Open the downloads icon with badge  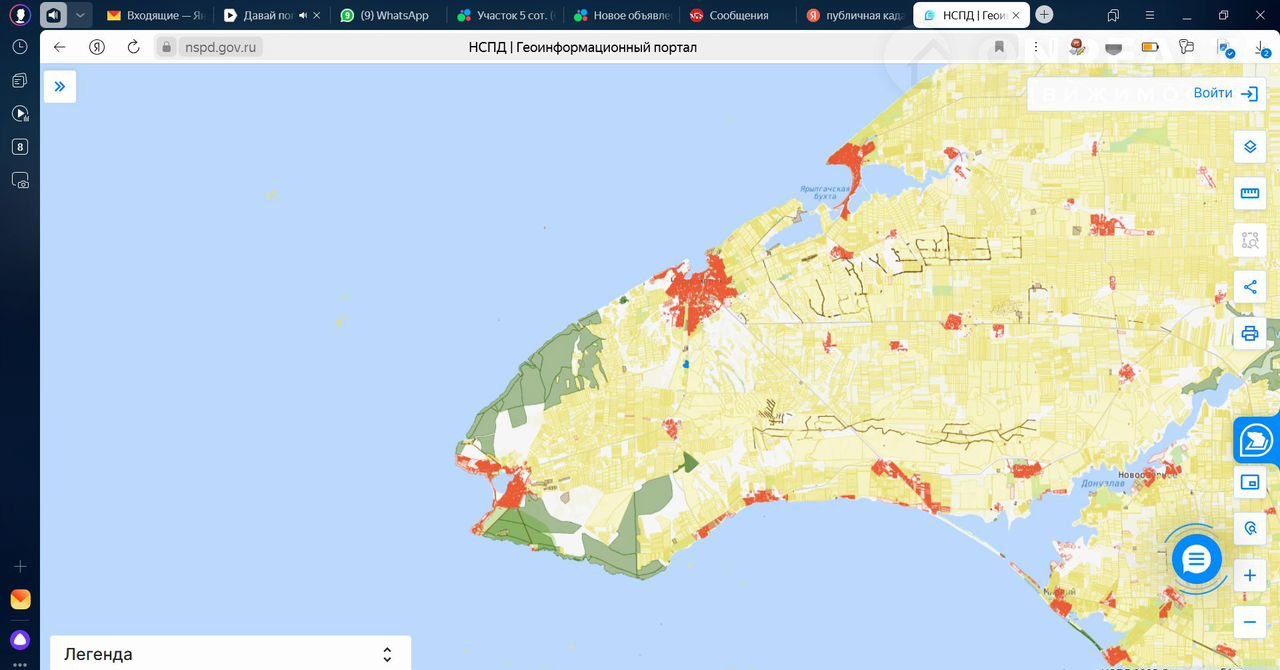pos(1261,47)
